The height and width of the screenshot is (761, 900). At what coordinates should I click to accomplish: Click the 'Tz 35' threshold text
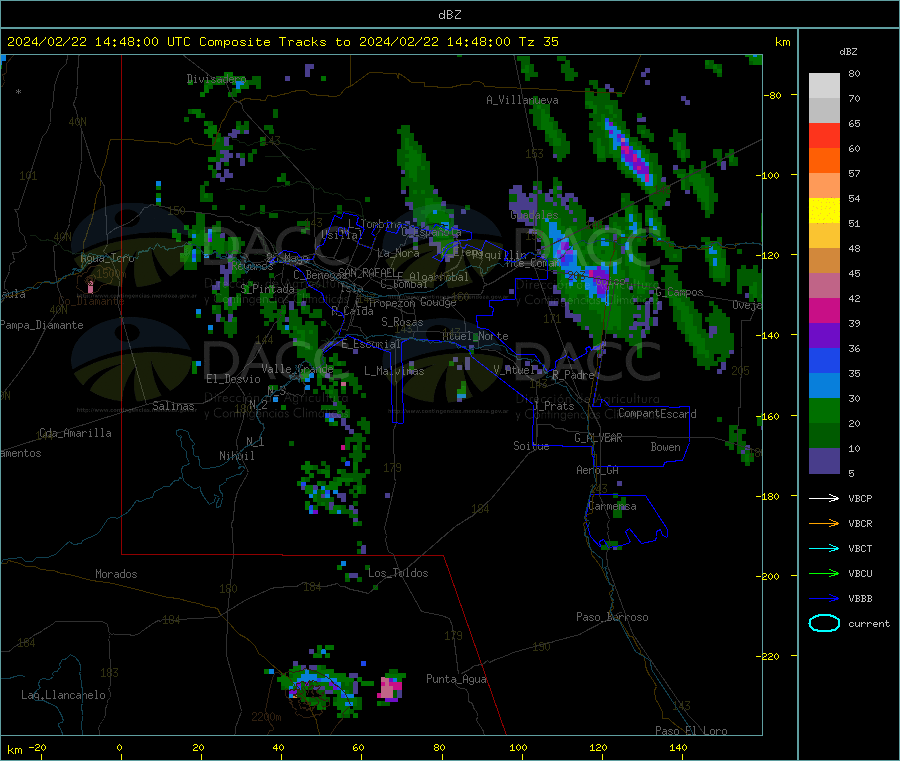tap(538, 42)
